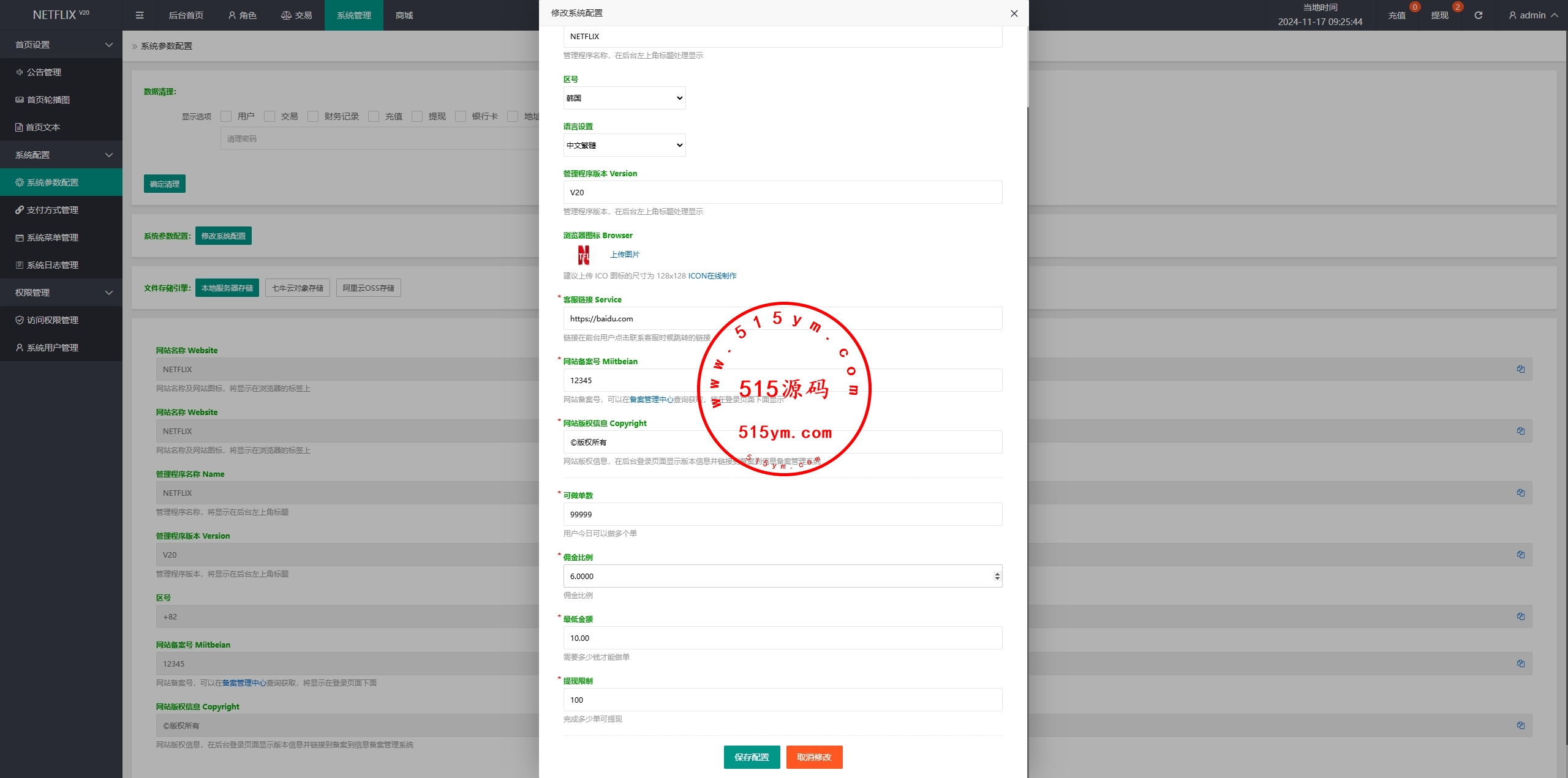Open the 商城 top menu
This screenshot has height=778, width=1568.
(404, 15)
